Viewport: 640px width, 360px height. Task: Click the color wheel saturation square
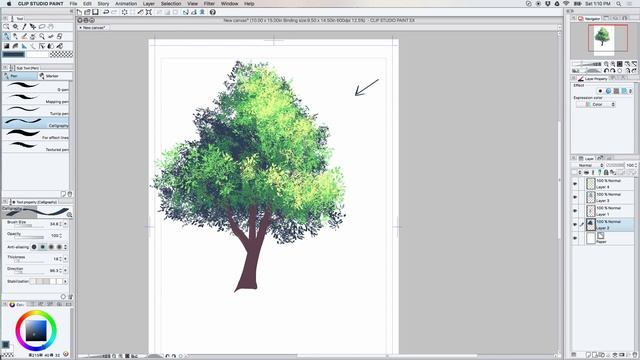pyautogui.click(x=36, y=331)
